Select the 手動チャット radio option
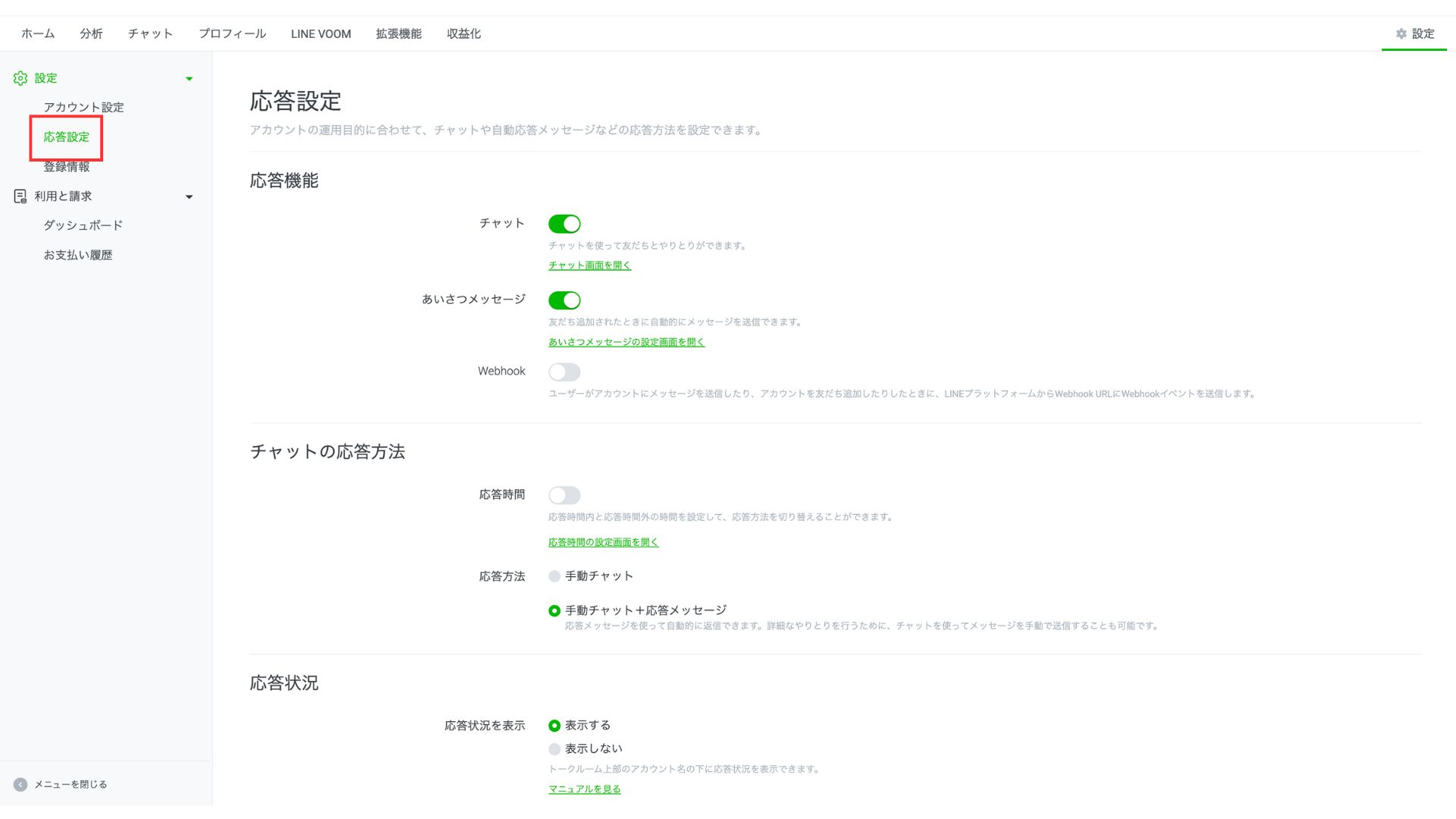Screen dimensions: 1456x819 click(x=554, y=576)
